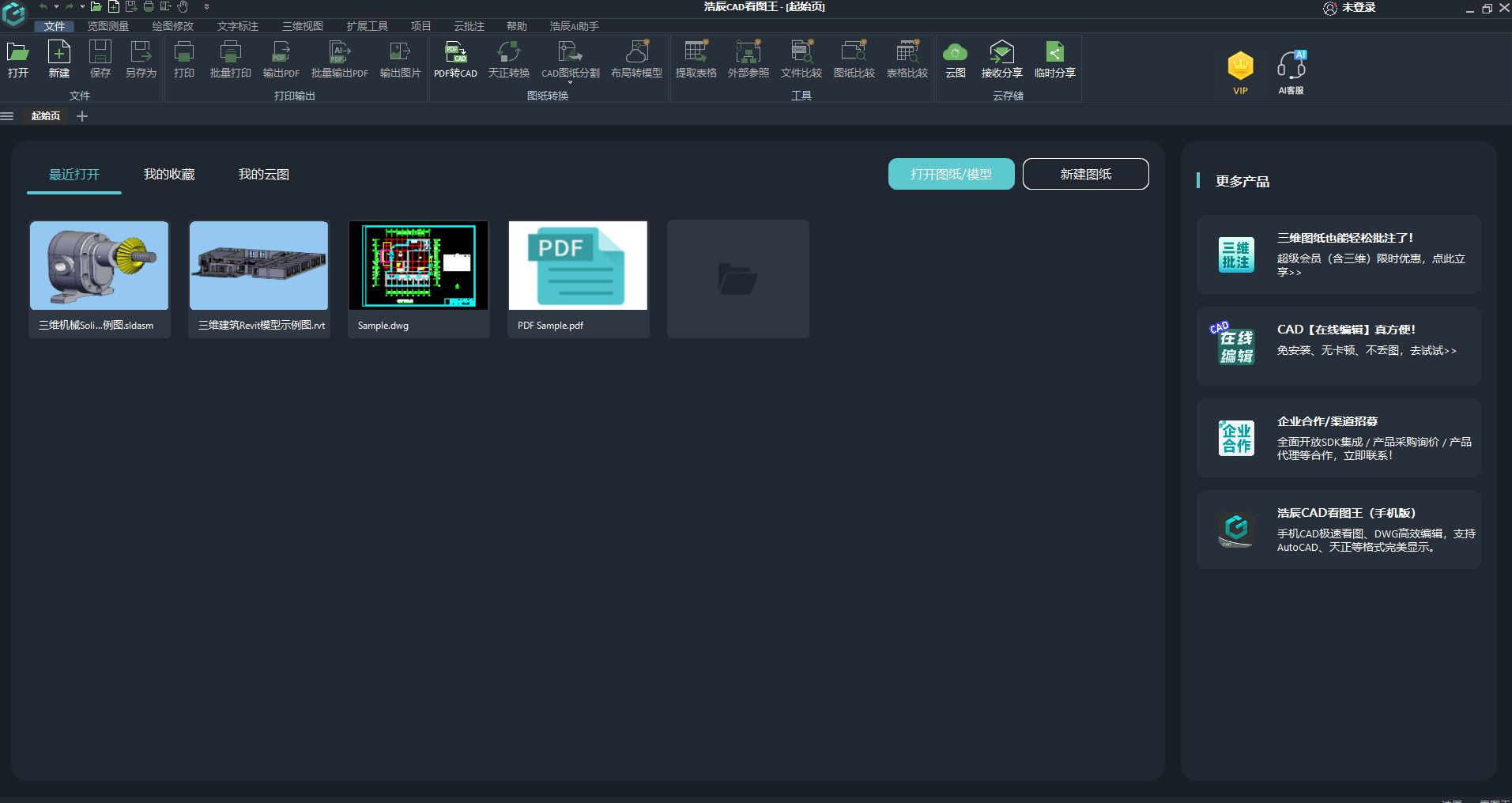Click the 输出图片 export image icon
Viewport: 1512px width, 803px height.
(400, 59)
